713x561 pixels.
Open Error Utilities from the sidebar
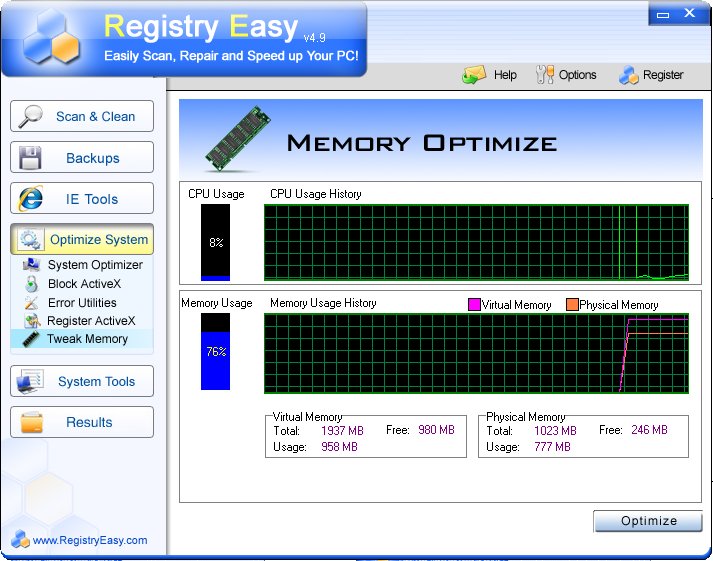click(x=82, y=303)
